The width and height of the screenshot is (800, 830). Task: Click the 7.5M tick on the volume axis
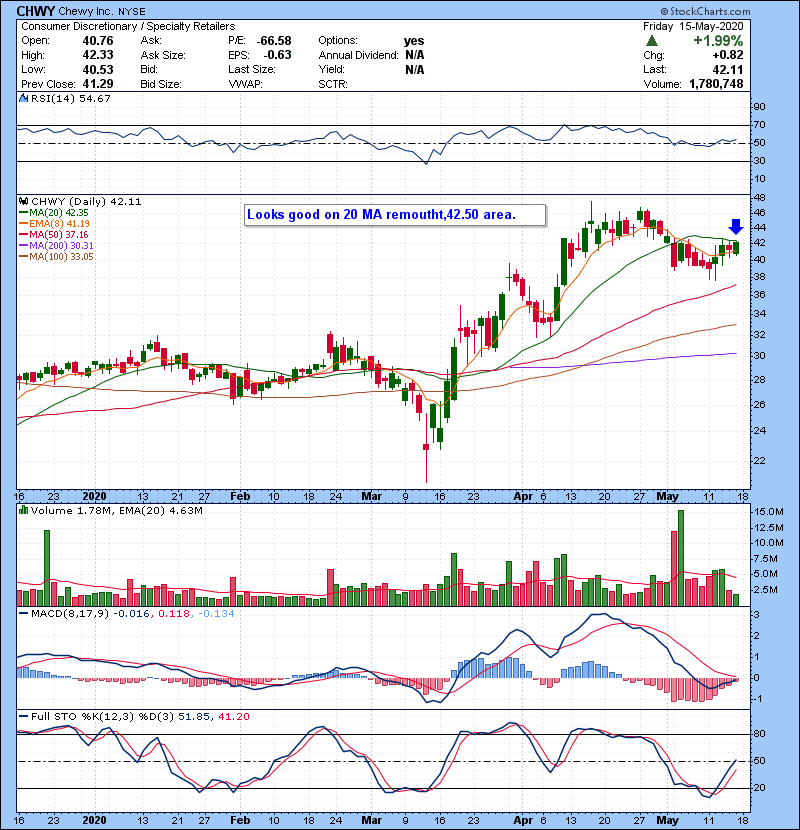766,559
